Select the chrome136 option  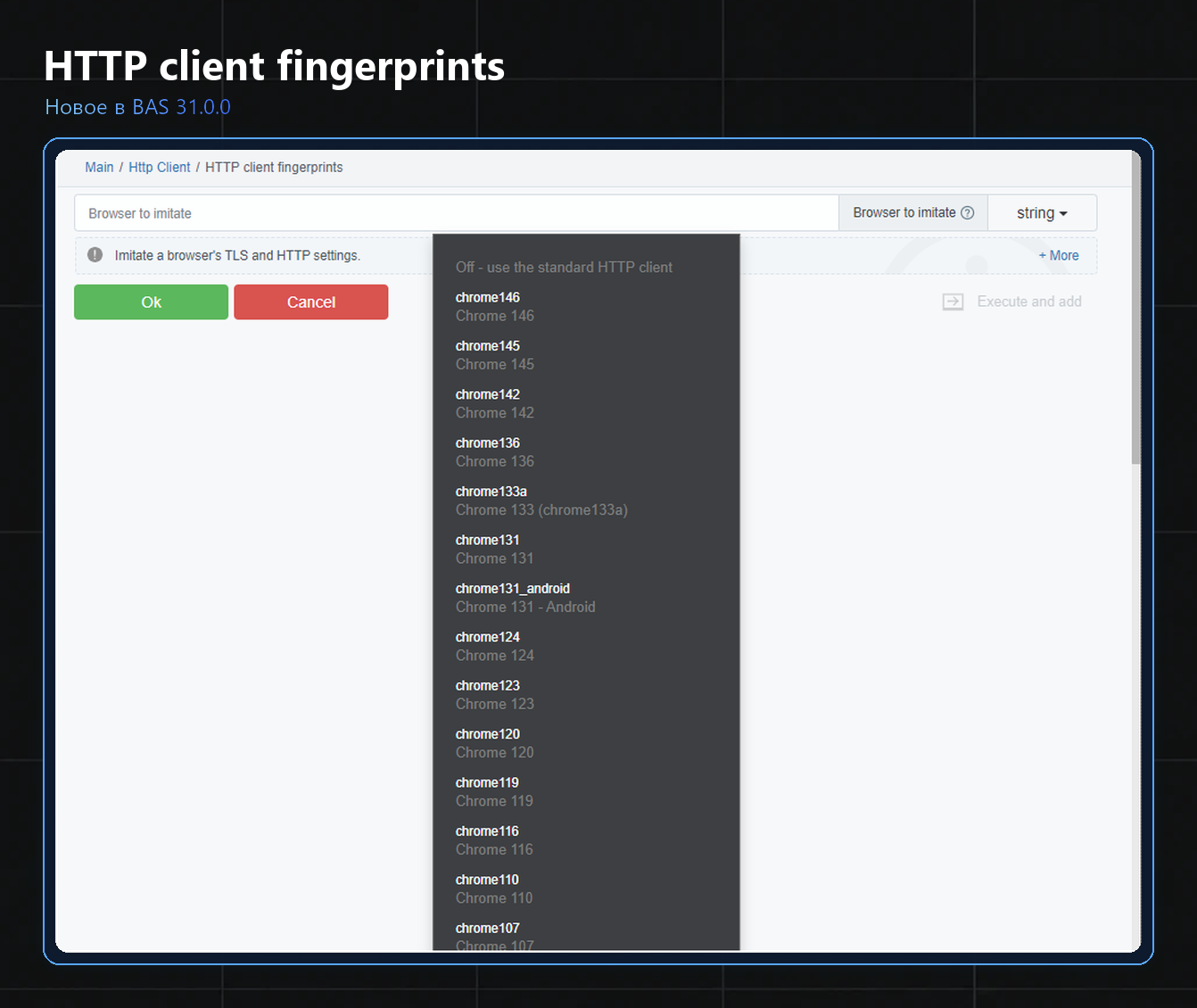pyautogui.click(x=586, y=451)
